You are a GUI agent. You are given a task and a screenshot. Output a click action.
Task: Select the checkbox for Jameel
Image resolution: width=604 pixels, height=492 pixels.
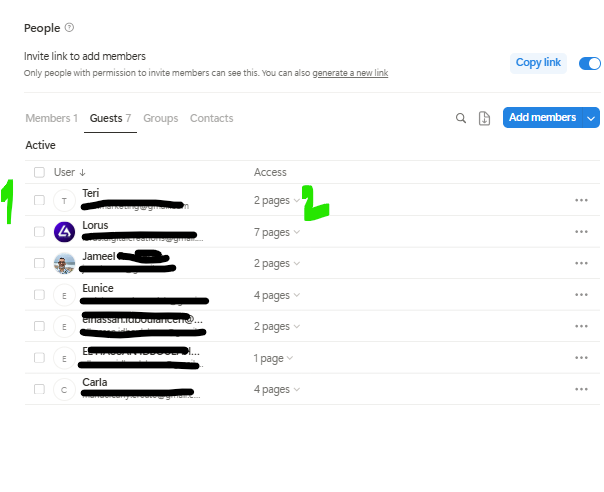[x=39, y=263]
